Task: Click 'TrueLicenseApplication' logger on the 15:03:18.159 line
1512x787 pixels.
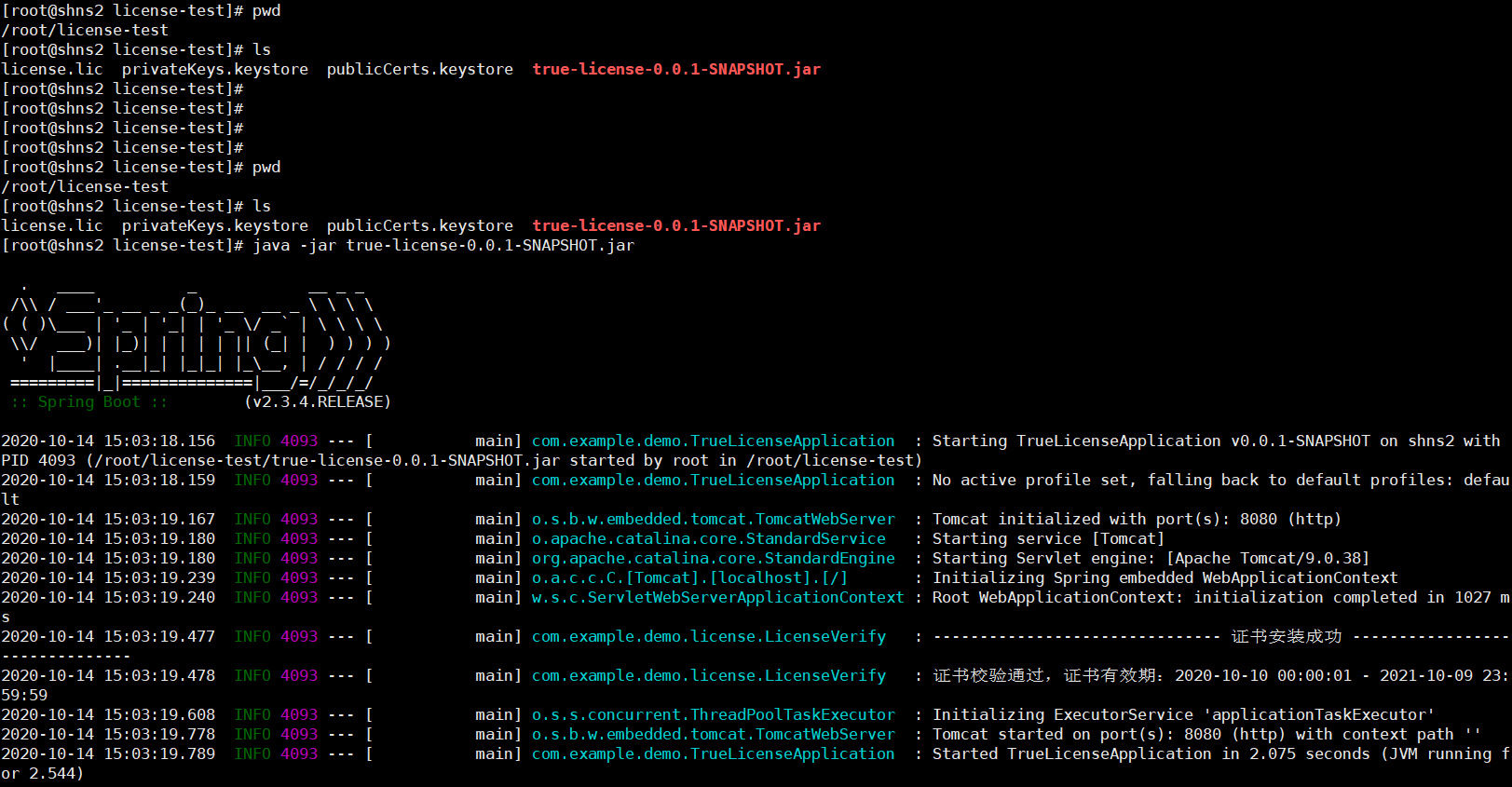Action: pyautogui.click(x=714, y=481)
